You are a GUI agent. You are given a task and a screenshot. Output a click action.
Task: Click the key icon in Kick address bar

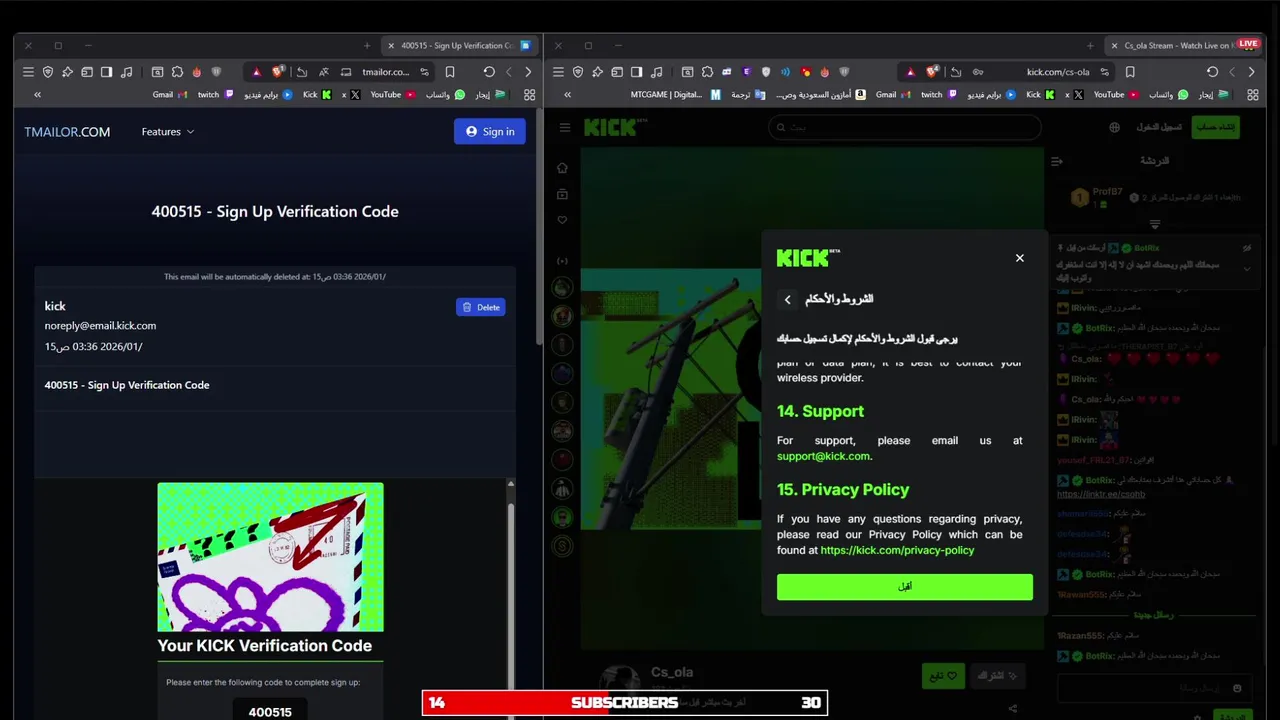tap(978, 72)
